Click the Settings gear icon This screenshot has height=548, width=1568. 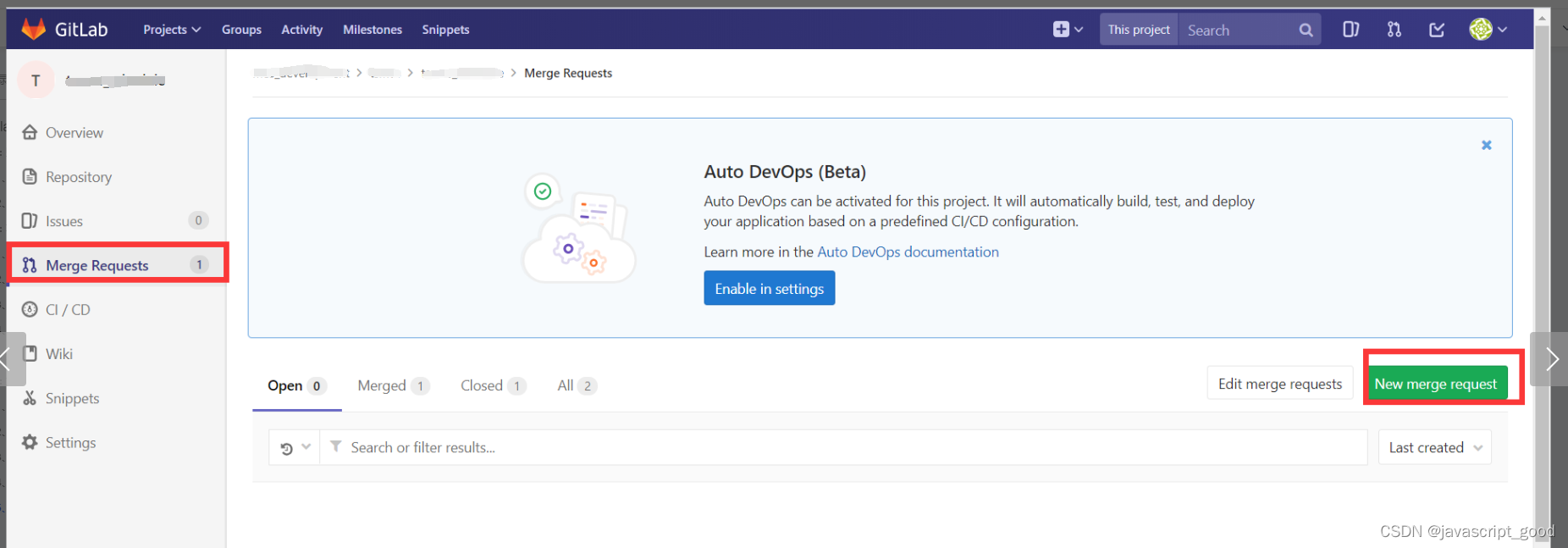click(x=30, y=442)
